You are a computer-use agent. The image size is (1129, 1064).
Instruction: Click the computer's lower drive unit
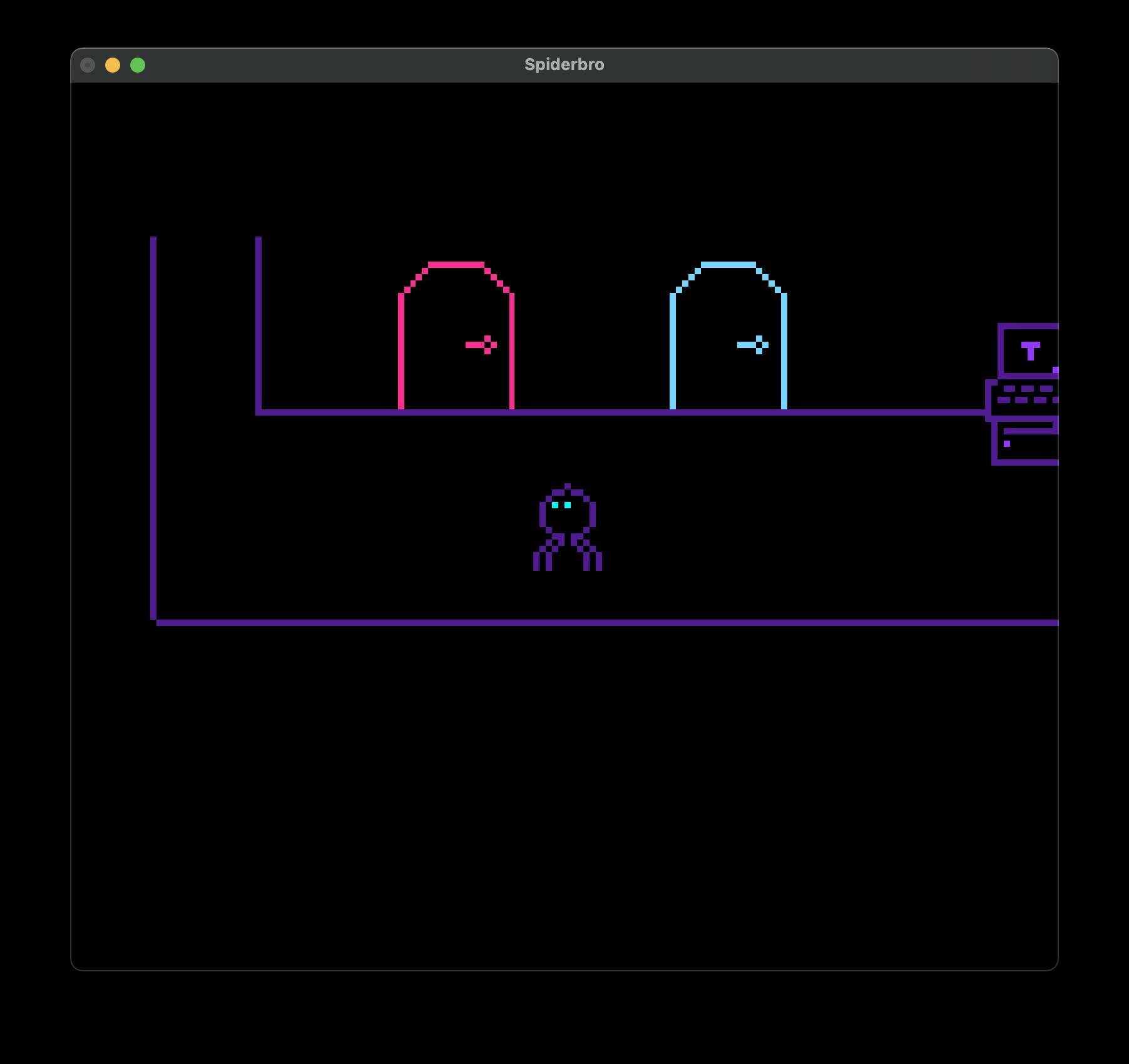tap(1026, 442)
